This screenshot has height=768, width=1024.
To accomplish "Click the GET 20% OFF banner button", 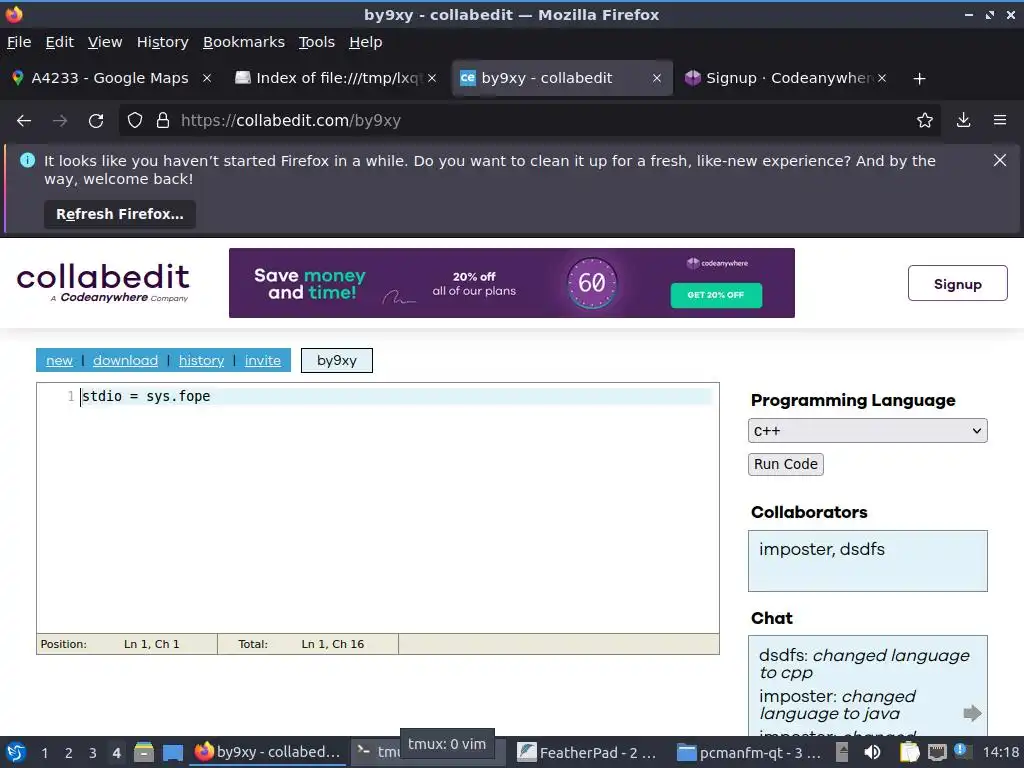I will tap(716, 295).
